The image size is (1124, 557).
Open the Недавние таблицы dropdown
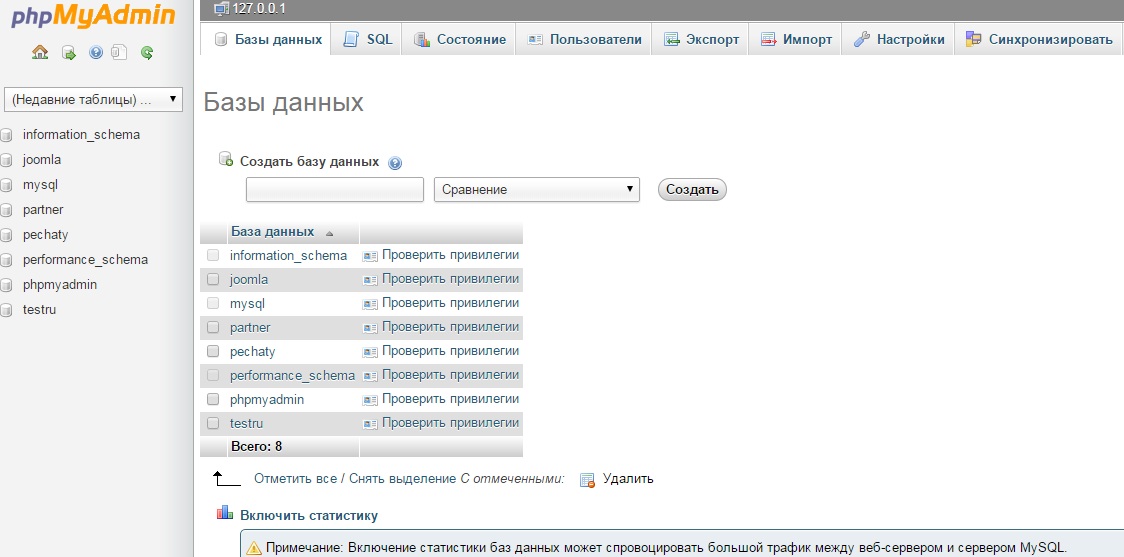point(94,99)
